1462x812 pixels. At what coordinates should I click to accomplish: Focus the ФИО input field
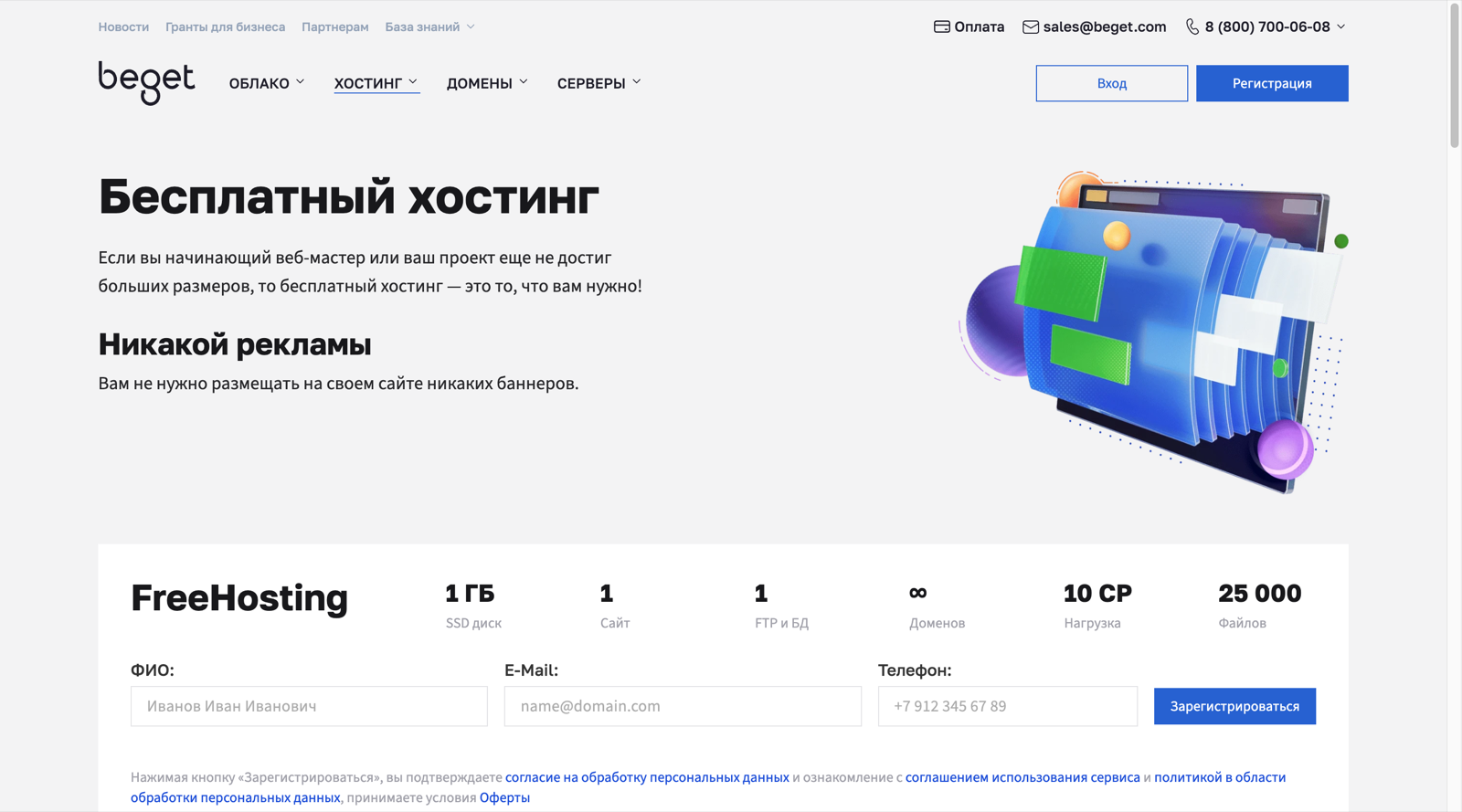tap(309, 706)
